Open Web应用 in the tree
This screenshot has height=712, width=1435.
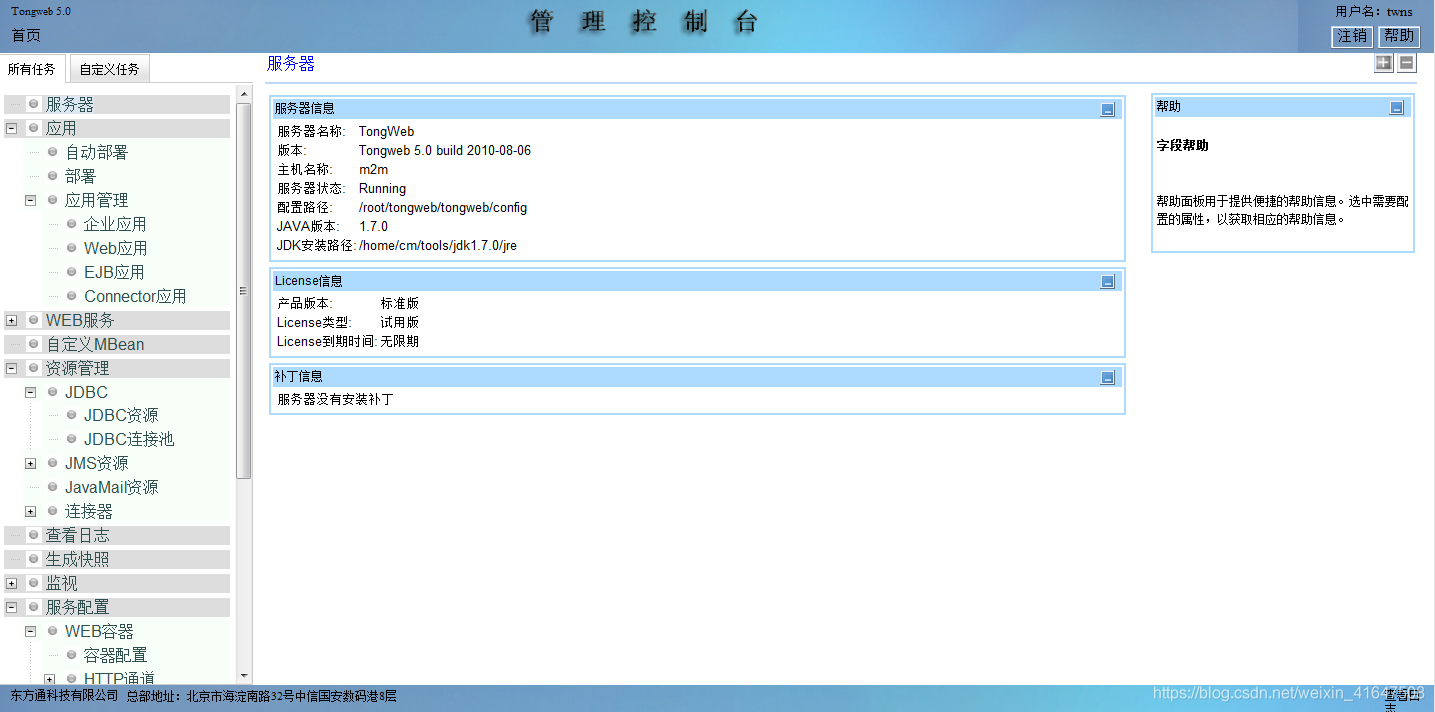pos(116,248)
